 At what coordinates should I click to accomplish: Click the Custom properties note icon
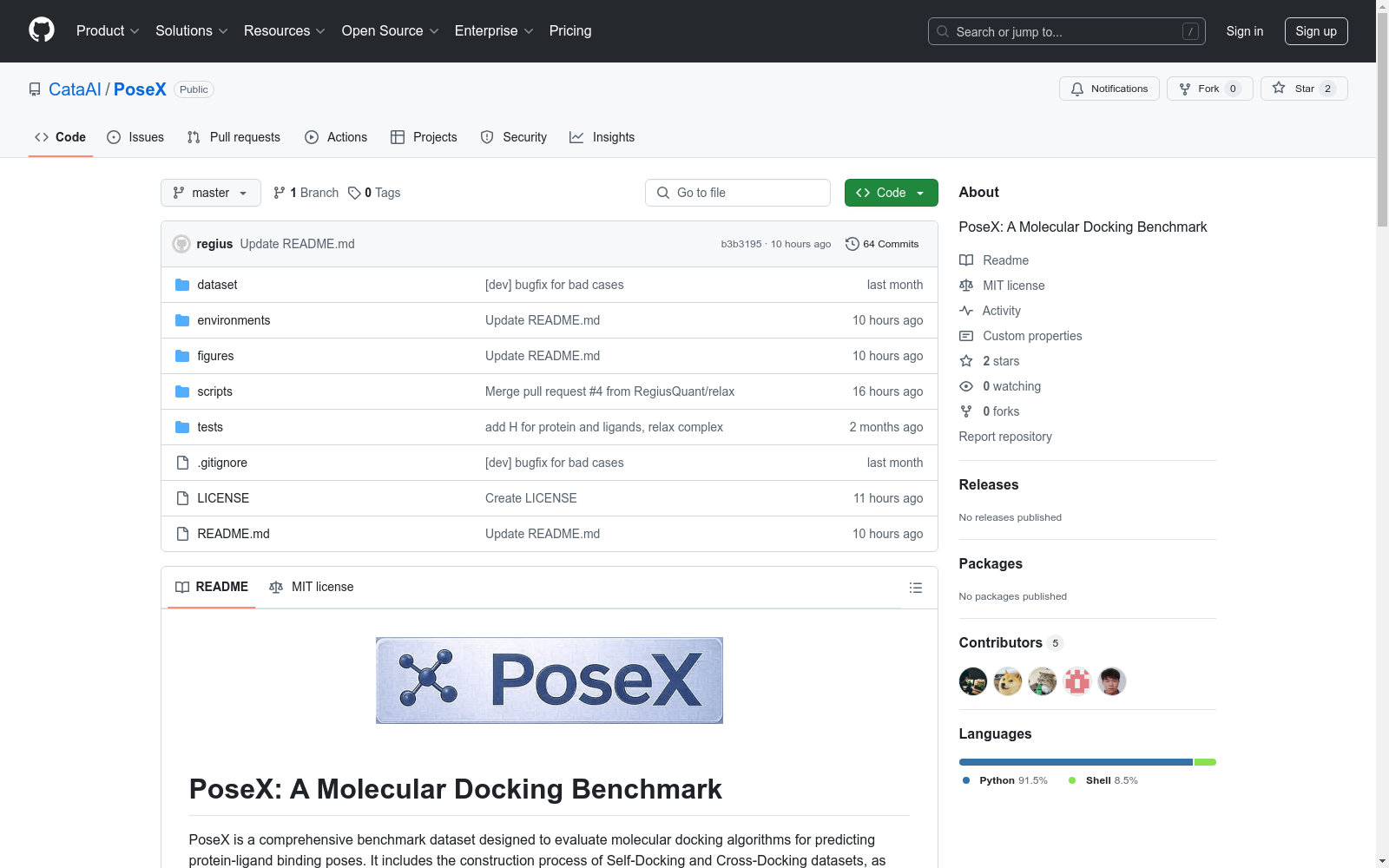pyautogui.click(x=966, y=336)
